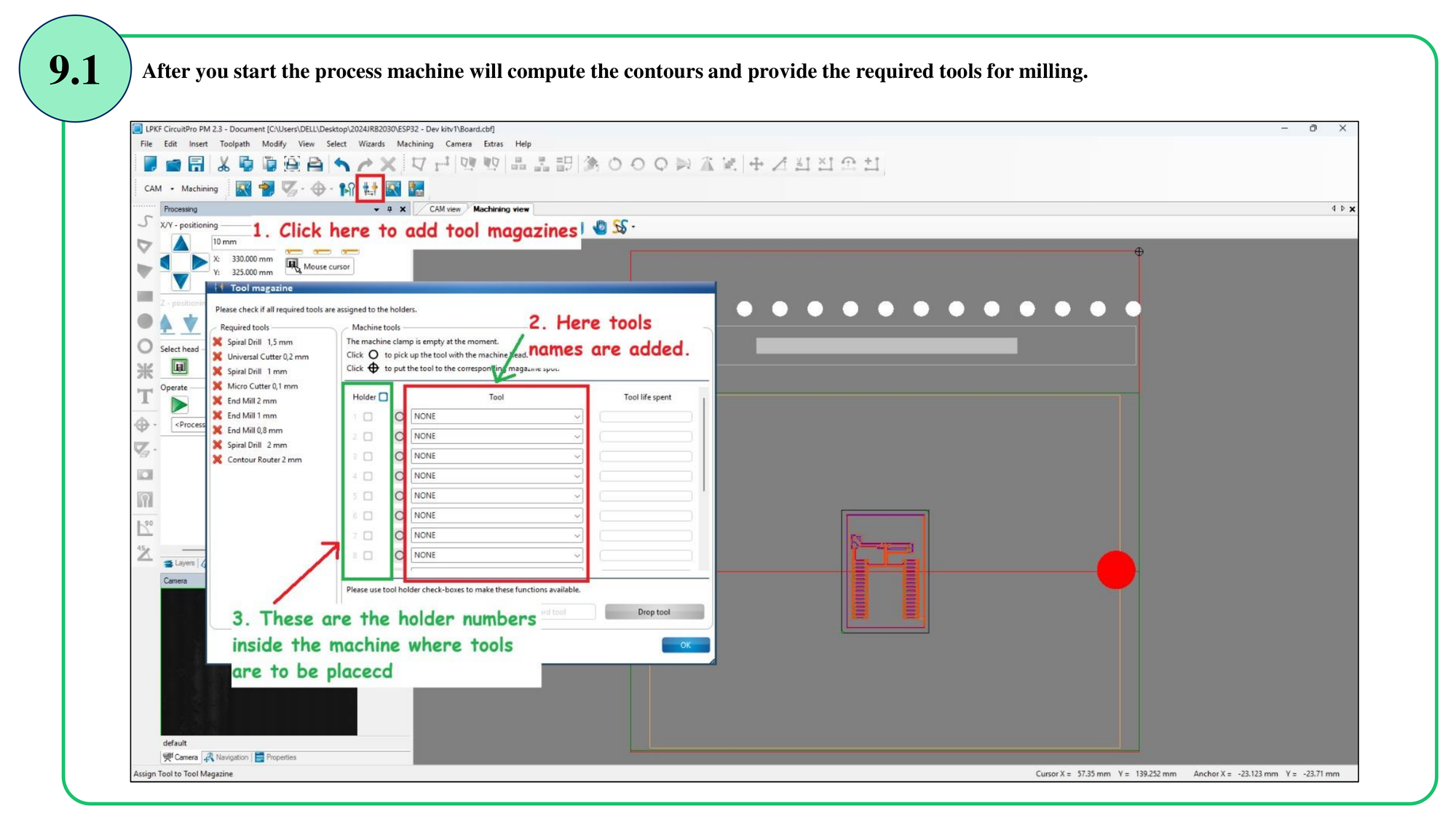Click the New document icon
1456x819 pixels.
[150, 164]
